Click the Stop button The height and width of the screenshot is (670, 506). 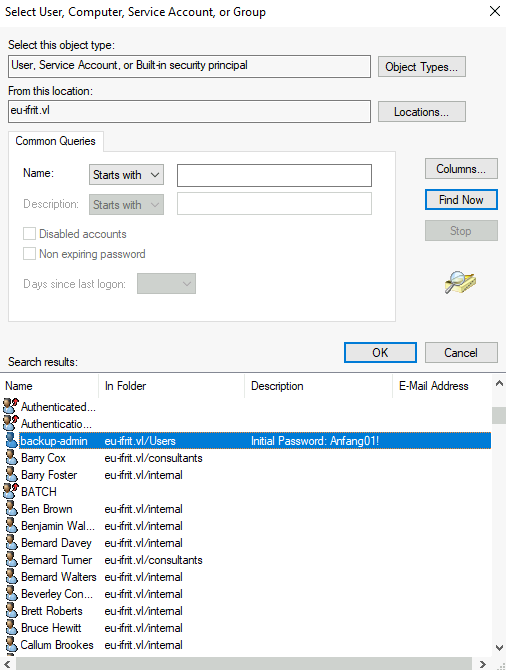(461, 231)
